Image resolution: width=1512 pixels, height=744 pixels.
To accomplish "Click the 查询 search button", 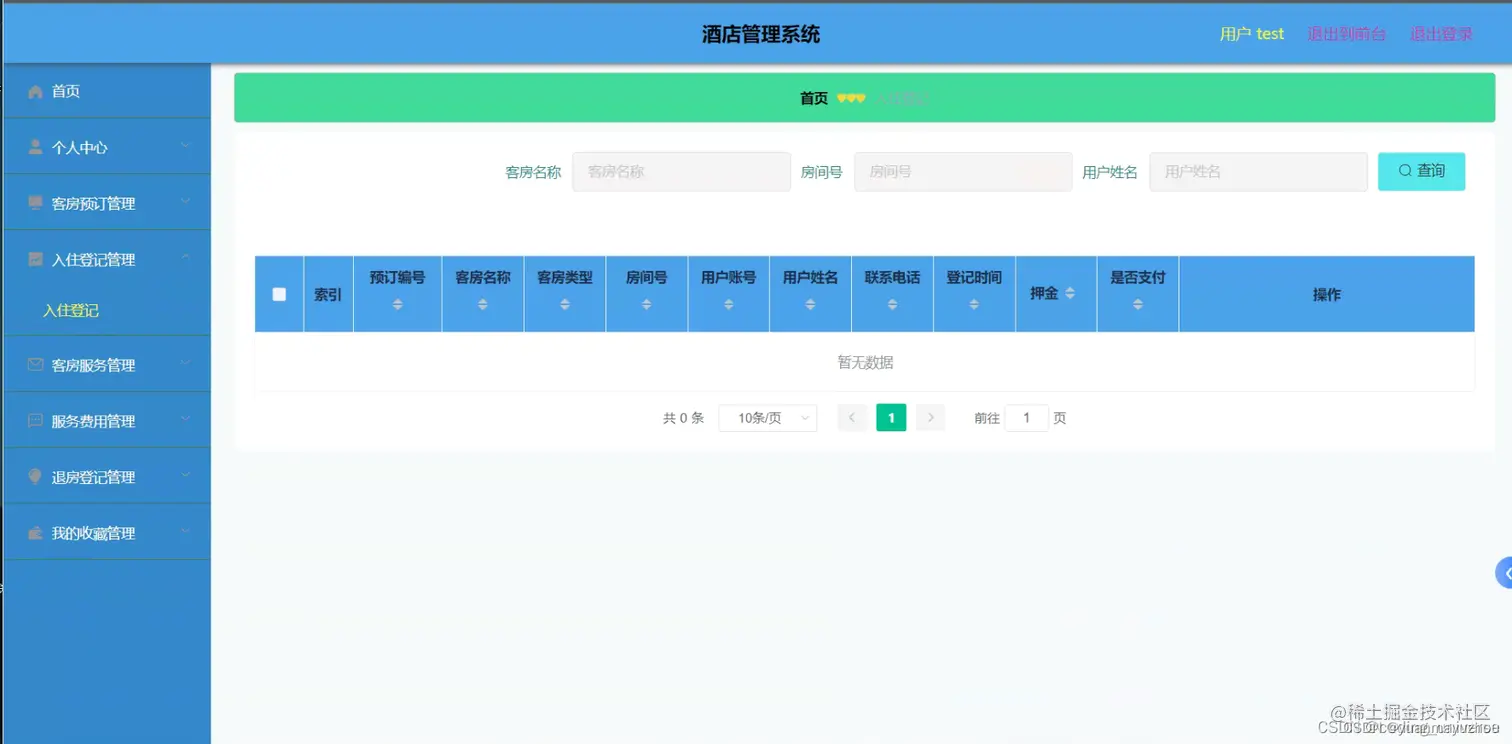I will [x=1421, y=171].
